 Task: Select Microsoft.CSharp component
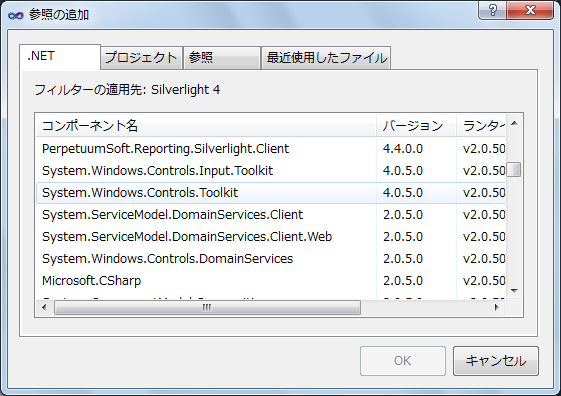click(271, 281)
